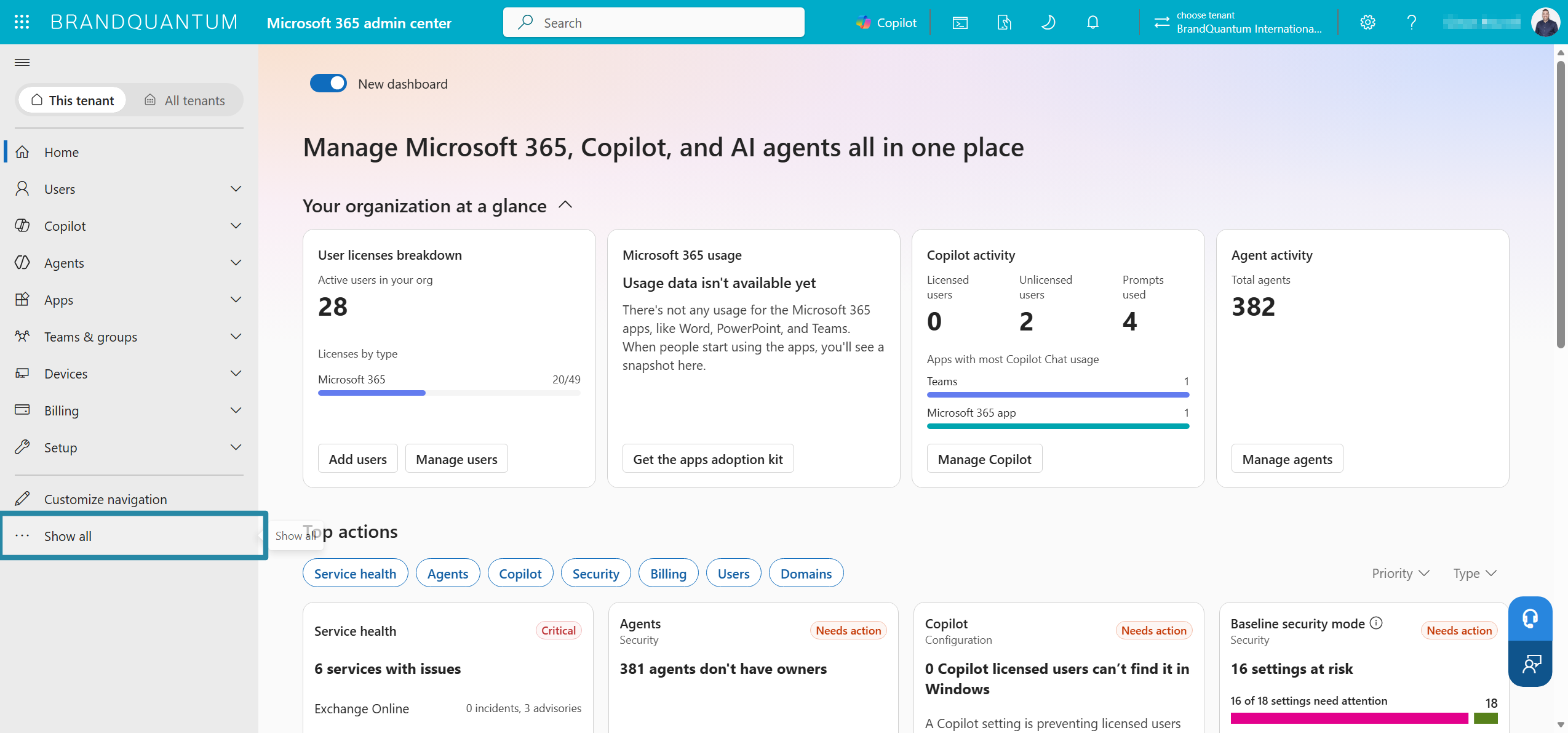Select the Service health filter tab
Viewport: 1568px width, 733px height.
355,573
